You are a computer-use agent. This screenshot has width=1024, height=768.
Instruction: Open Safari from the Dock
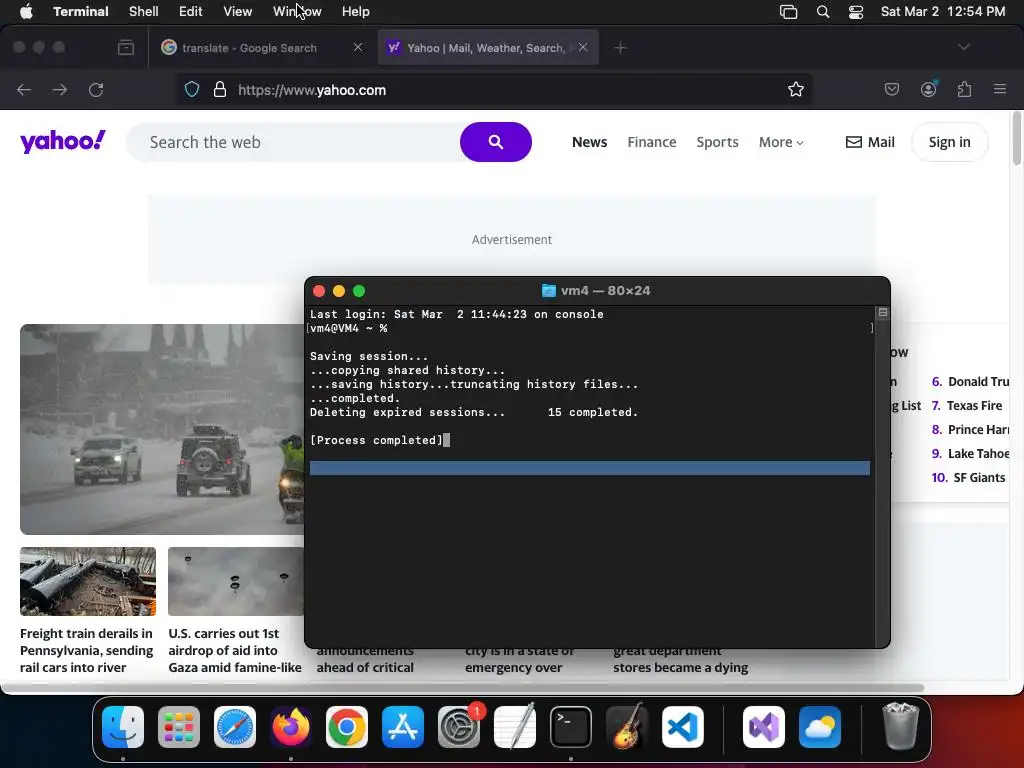[235, 727]
